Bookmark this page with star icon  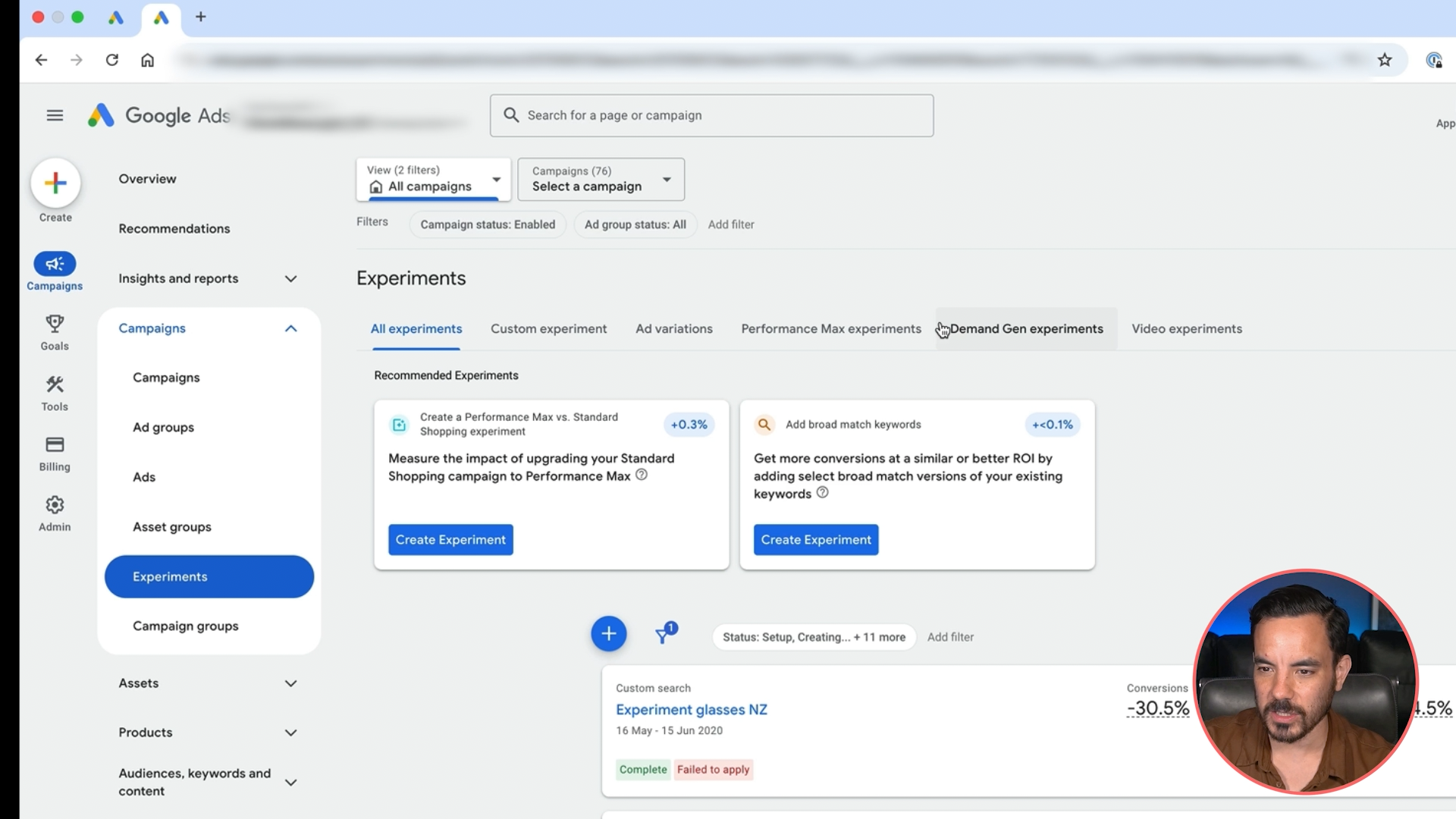point(1385,60)
